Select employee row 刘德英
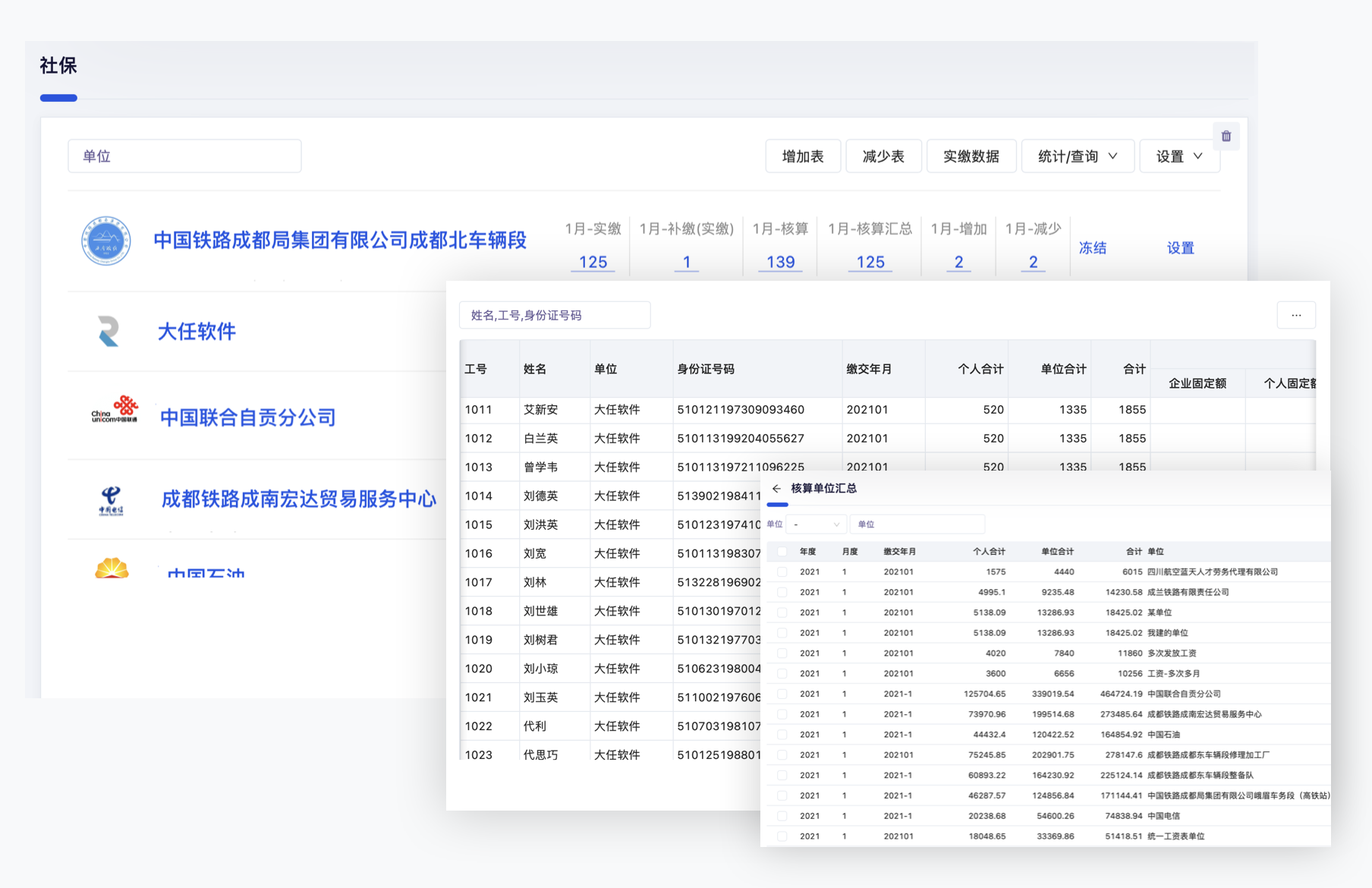The height and width of the screenshot is (888, 1372). [x=611, y=496]
